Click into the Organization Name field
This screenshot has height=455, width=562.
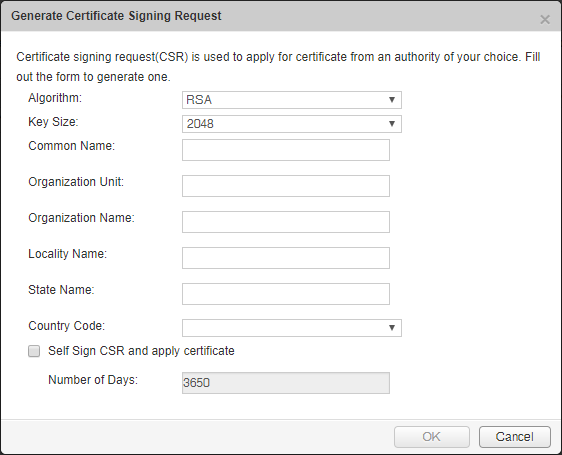pos(286,222)
